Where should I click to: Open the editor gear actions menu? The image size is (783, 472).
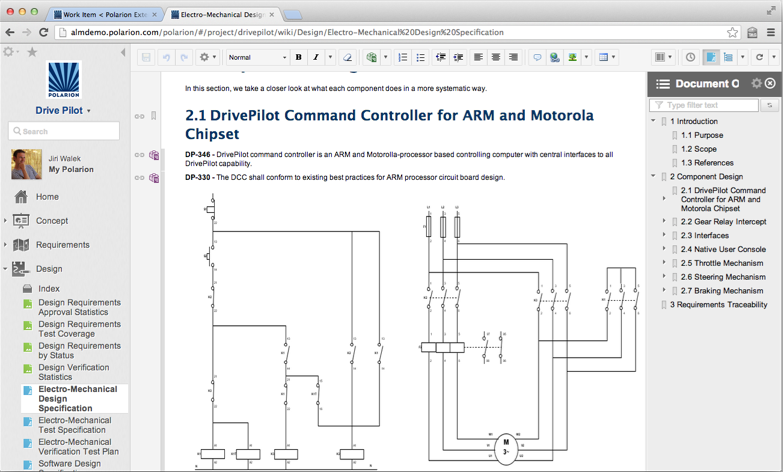[207, 57]
